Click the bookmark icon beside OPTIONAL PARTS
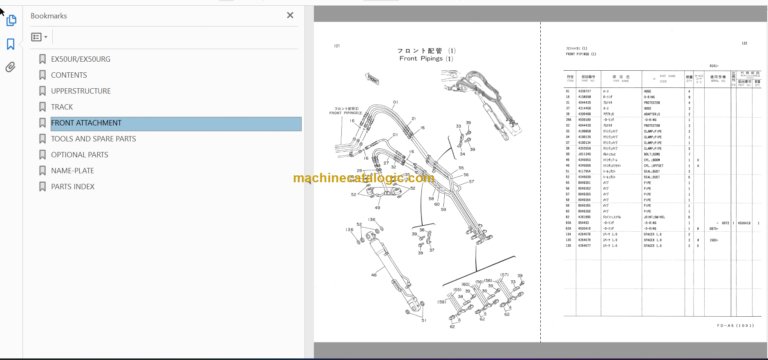 [x=43, y=155]
